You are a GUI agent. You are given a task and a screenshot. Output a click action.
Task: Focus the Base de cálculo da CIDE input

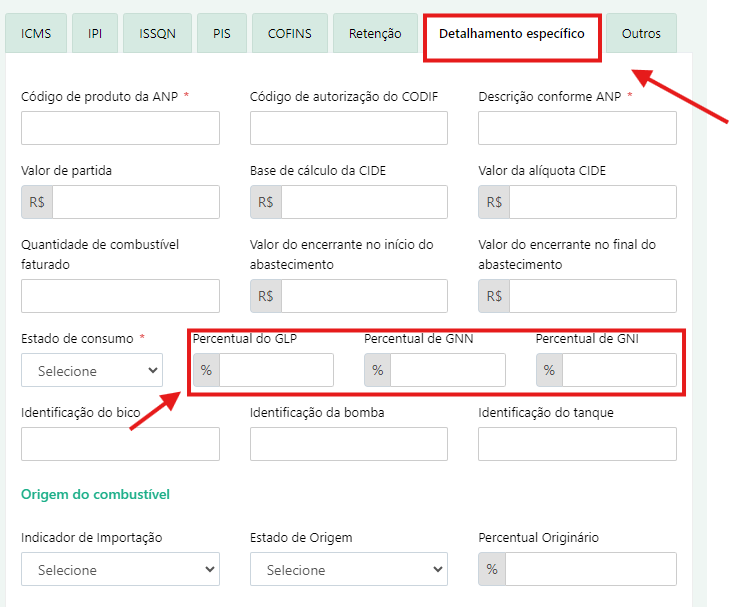coord(365,202)
